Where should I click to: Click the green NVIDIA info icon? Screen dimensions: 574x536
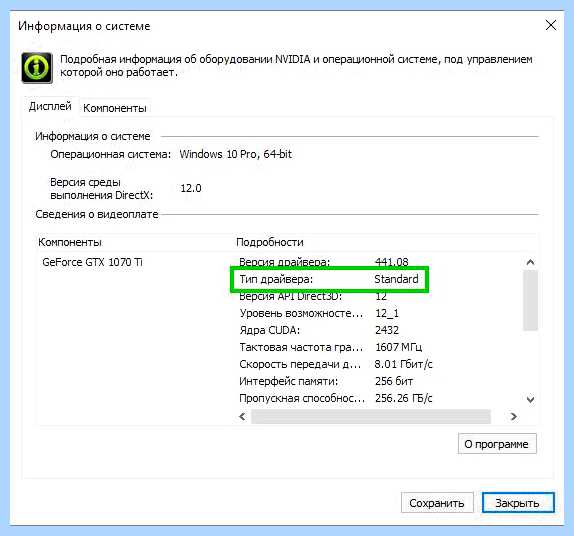pyautogui.click(x=37, y=68)
